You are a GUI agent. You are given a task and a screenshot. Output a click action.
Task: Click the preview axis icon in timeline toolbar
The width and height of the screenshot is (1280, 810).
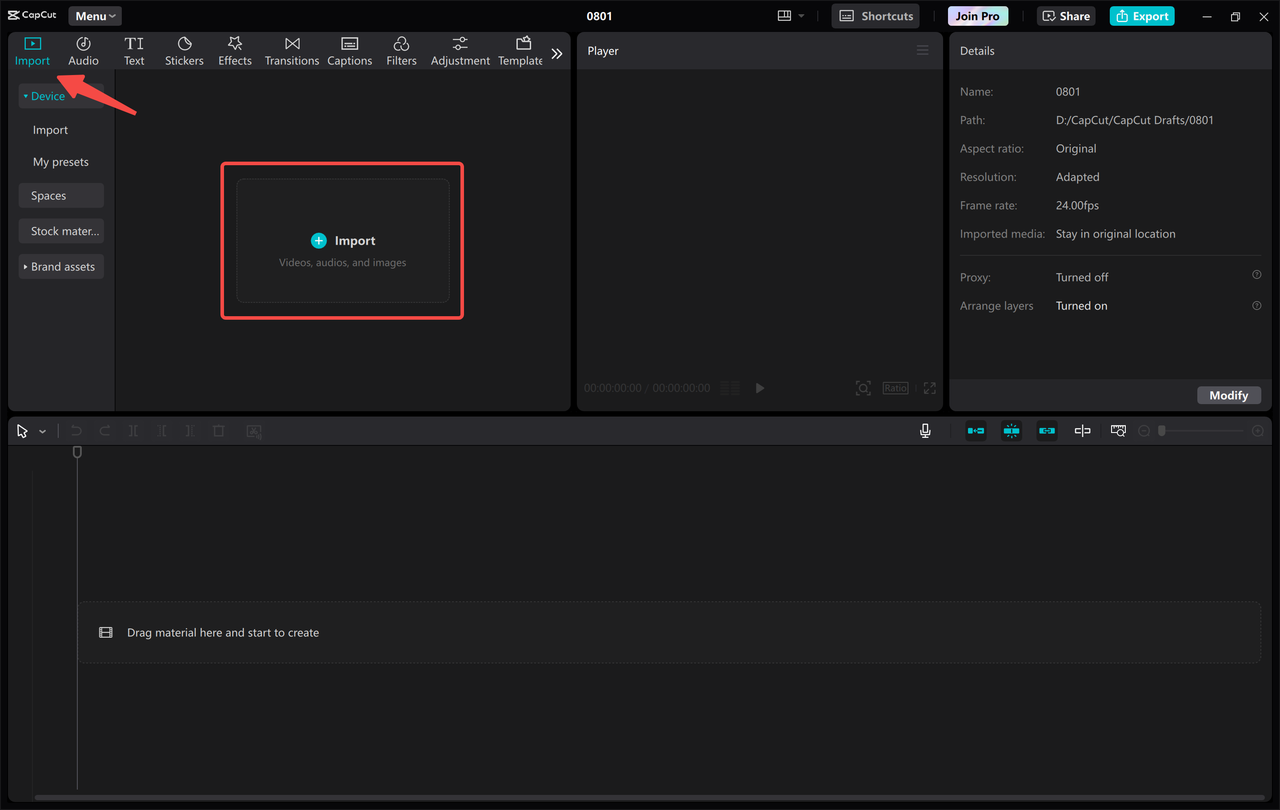coord(1082,430)
